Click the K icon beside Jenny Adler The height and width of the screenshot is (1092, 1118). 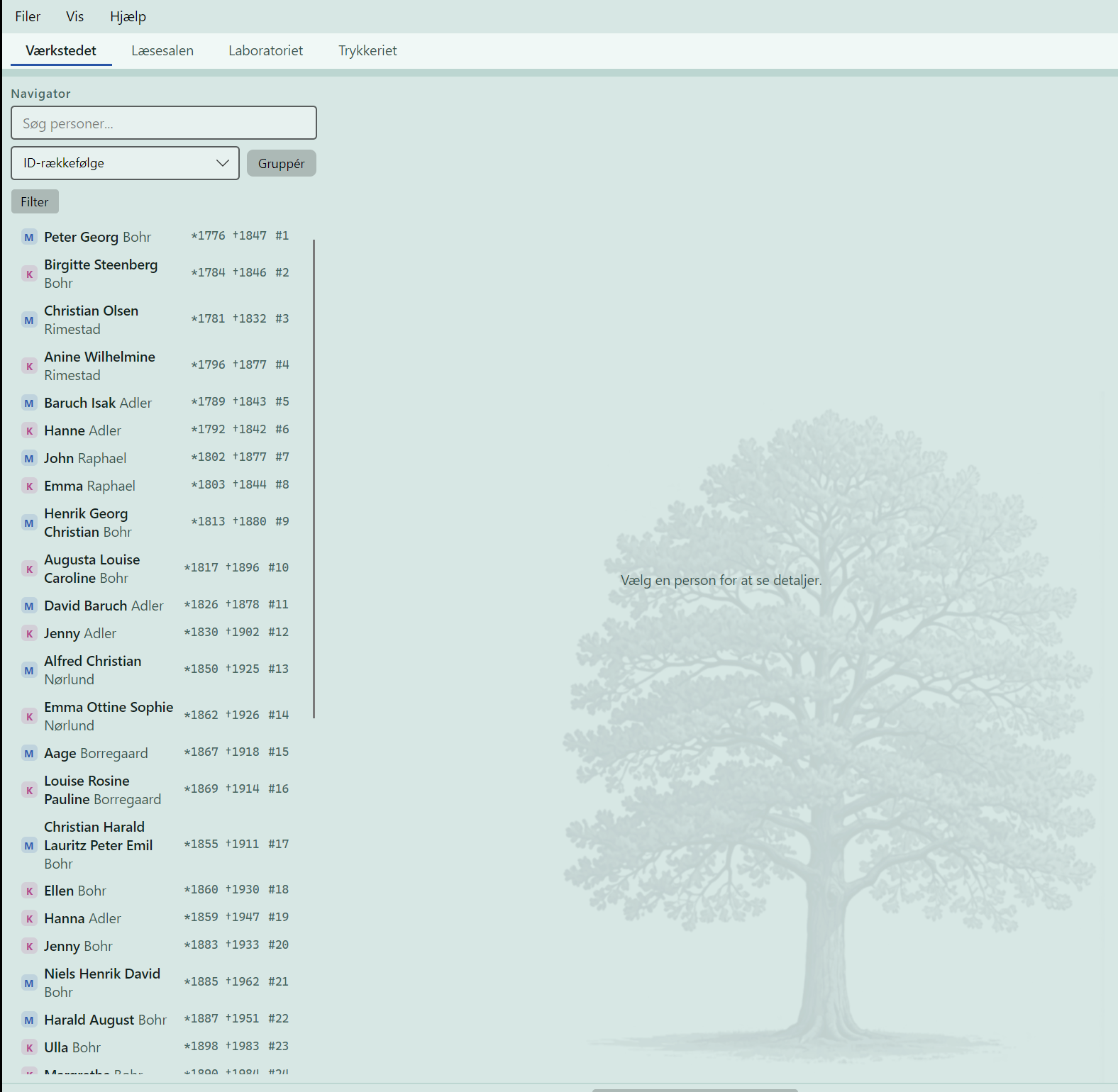(x=29, y=633)
